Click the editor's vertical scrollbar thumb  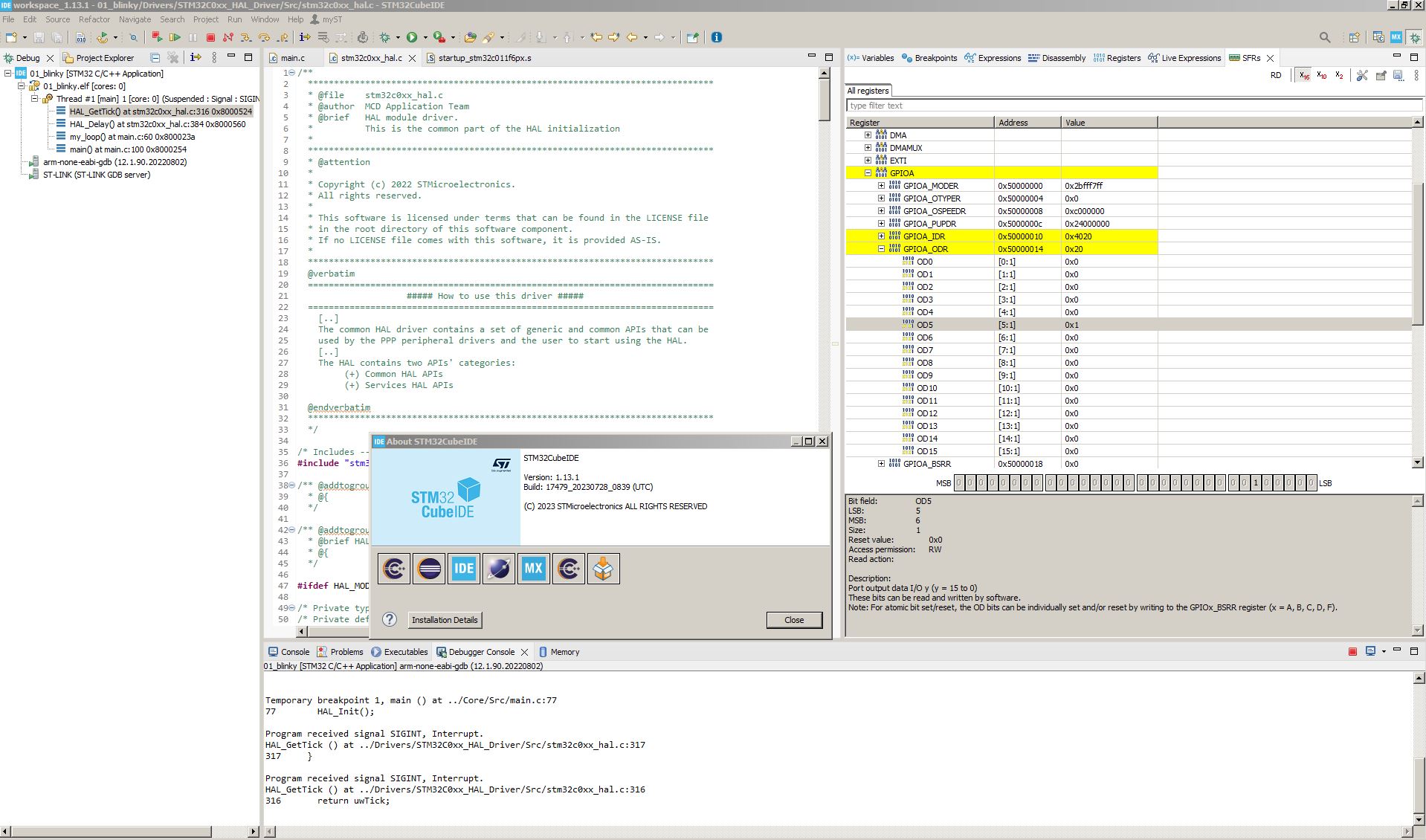(824, 99)
